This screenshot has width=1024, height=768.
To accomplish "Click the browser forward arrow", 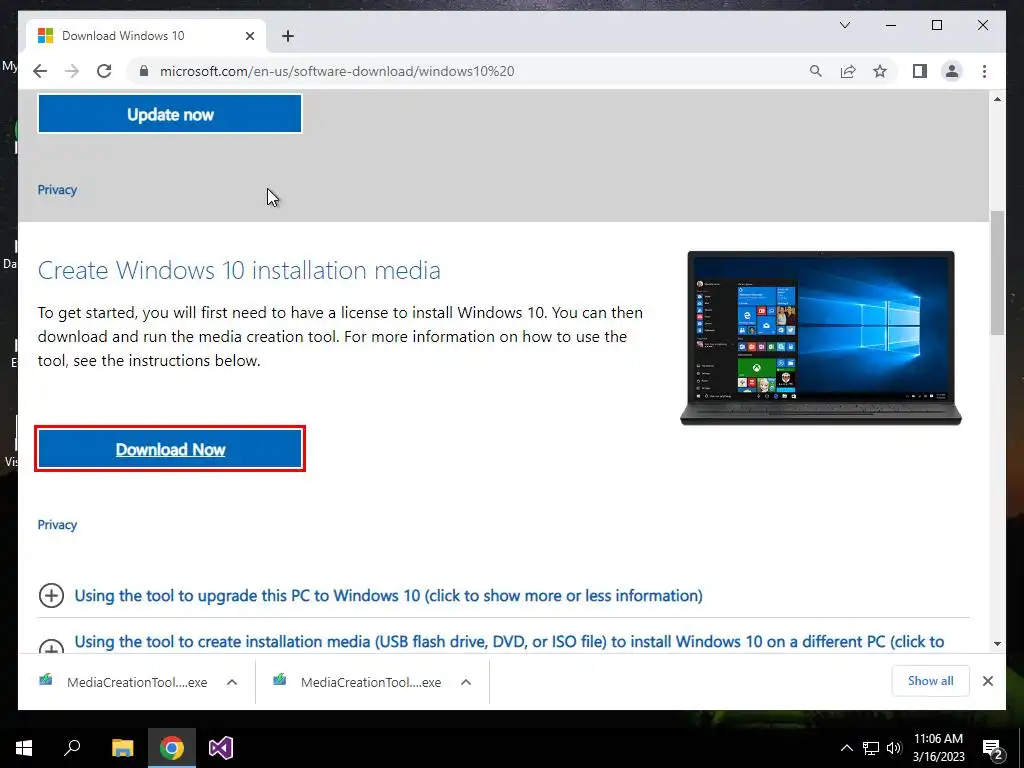I will point(72,71).
